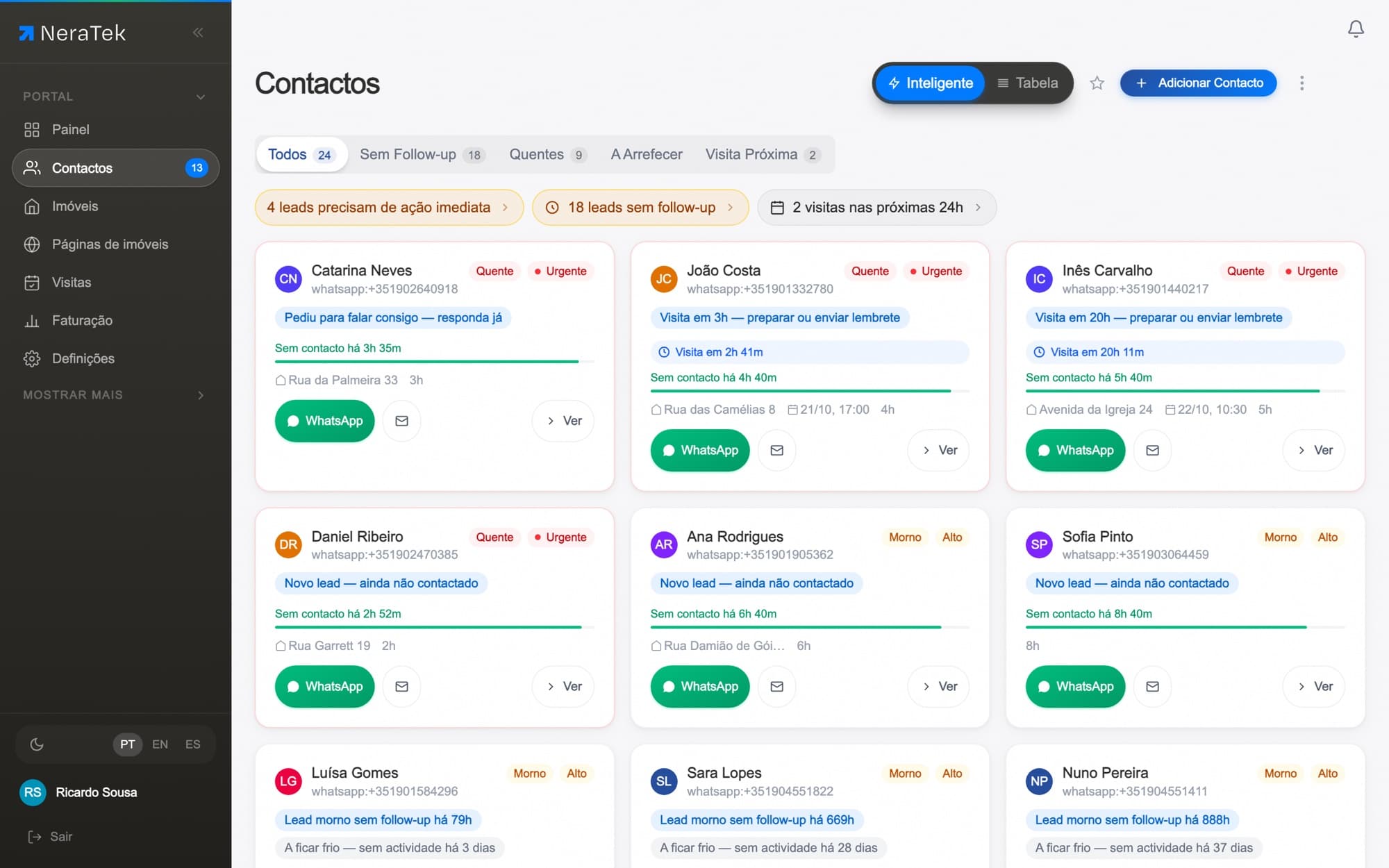The width and height of the screenshot is (1389, 868).
Task: Open Faturação section
Action: tap(115, 321)
